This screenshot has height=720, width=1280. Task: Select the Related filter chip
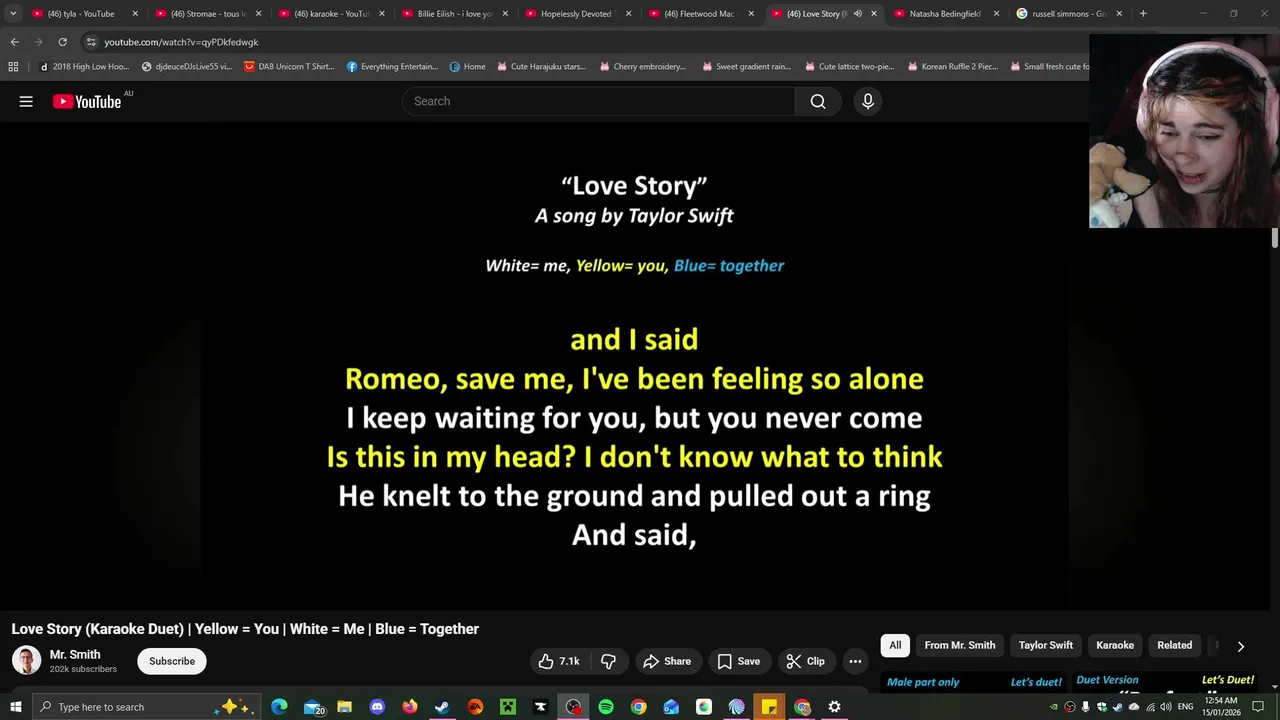point(1175,645)
